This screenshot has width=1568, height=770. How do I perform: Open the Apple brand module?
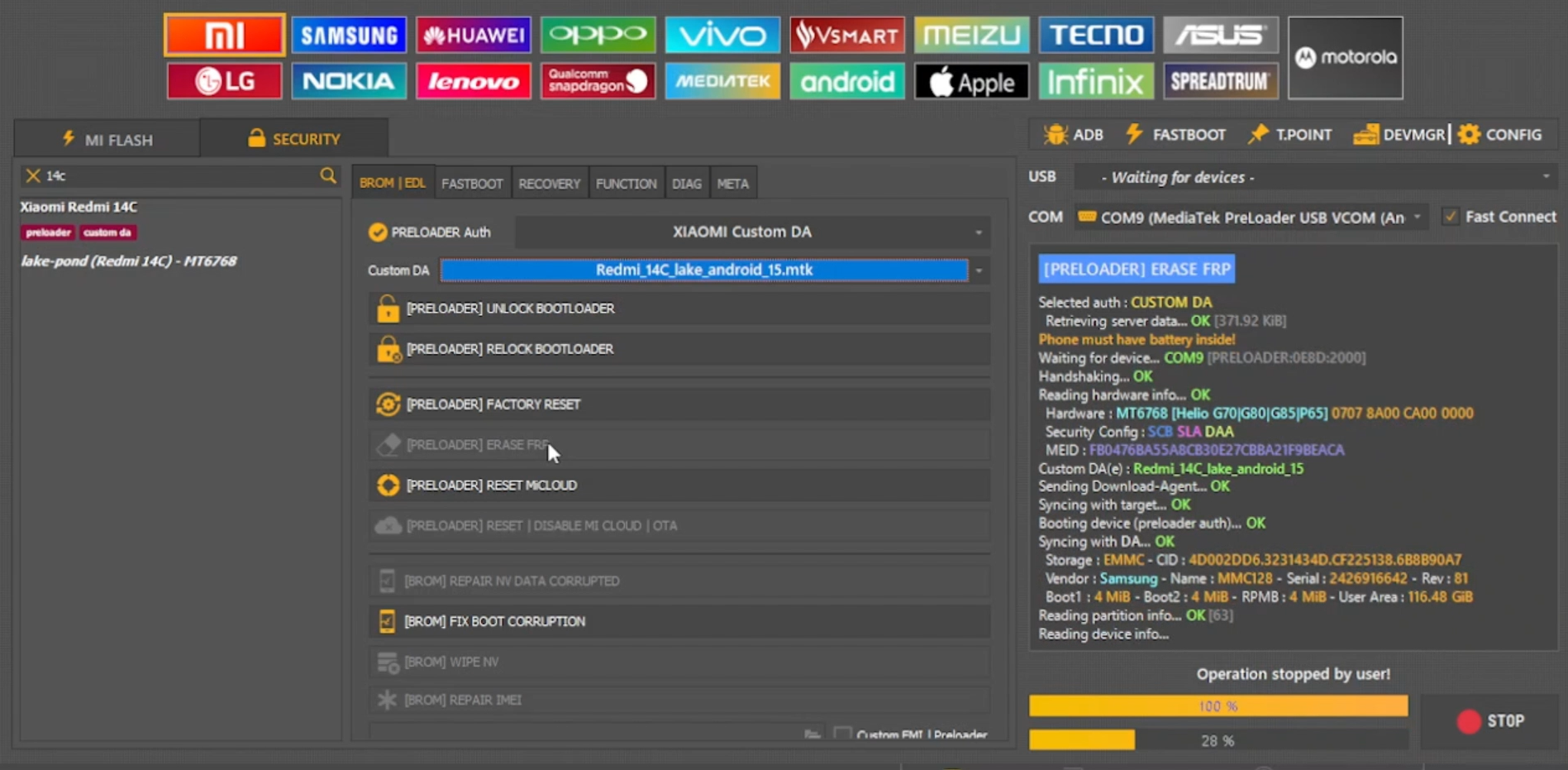(x=972, y=81)
